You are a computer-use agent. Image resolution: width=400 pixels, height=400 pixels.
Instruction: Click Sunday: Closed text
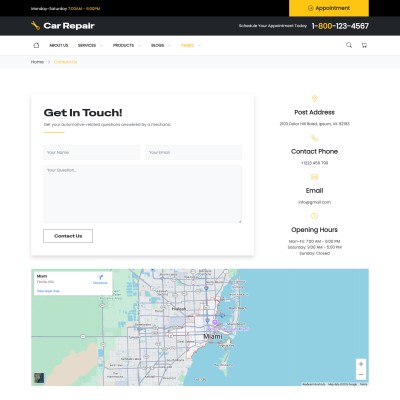[x=314, y=253]
